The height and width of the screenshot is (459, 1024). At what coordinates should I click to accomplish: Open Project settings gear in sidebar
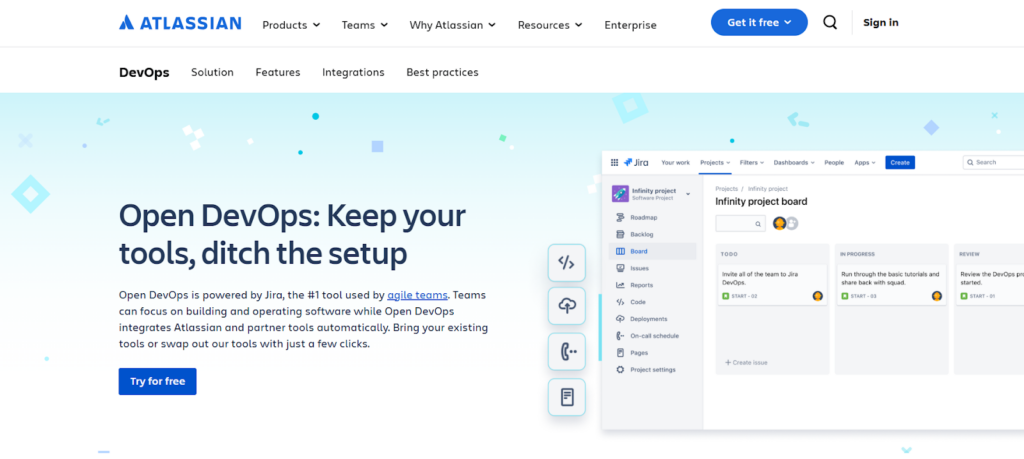point(620,370)
